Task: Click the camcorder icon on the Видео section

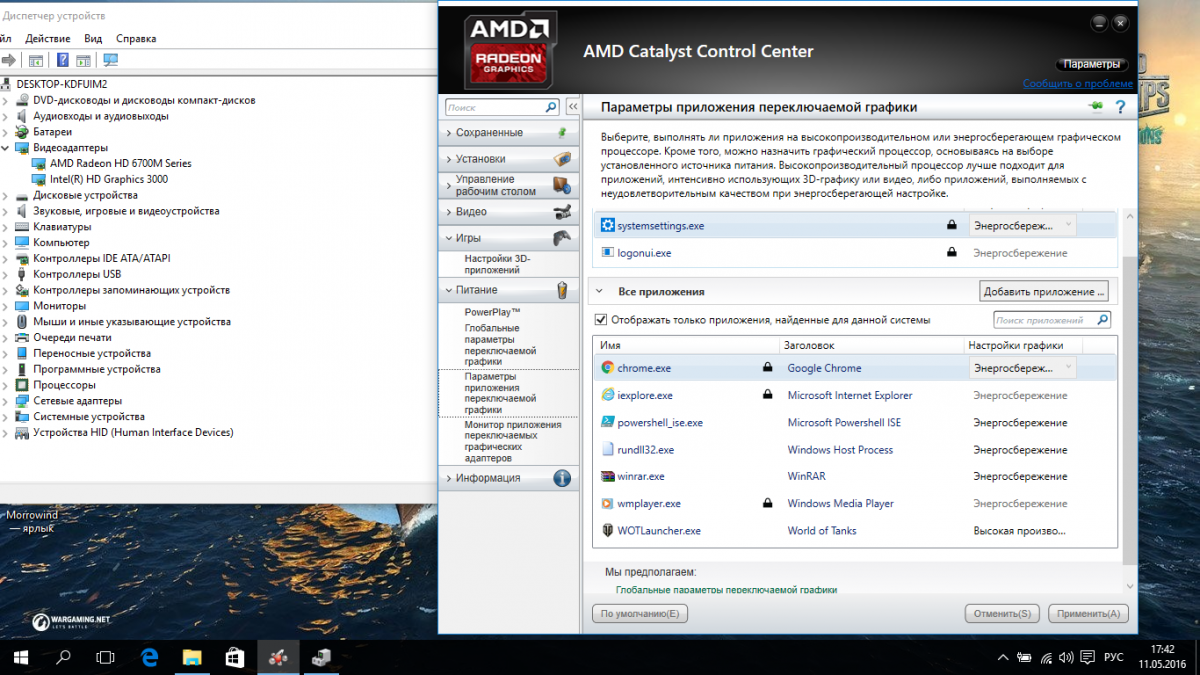Action: coord(562,212)
